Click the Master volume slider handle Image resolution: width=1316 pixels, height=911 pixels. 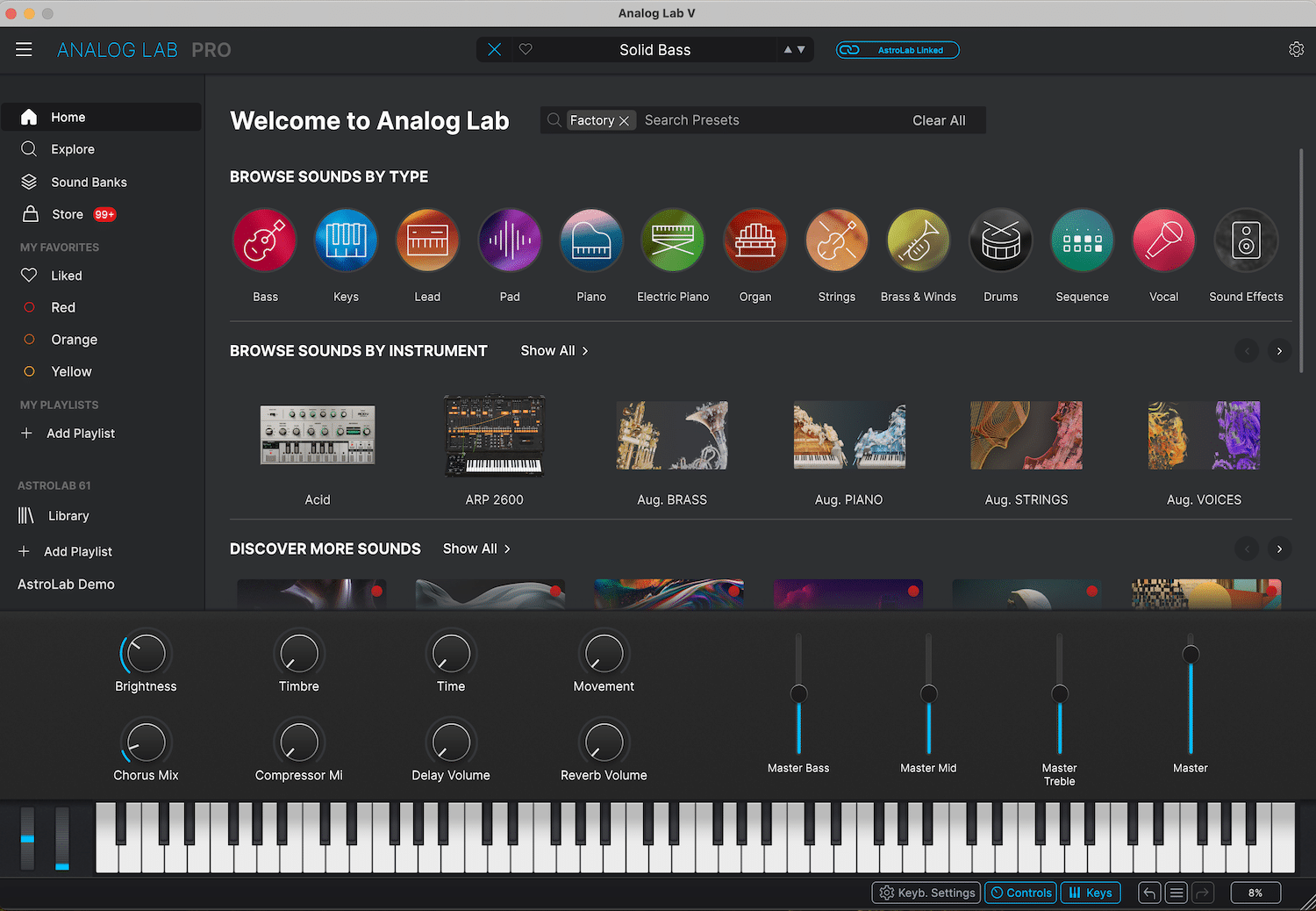(x=1191, y=654)
